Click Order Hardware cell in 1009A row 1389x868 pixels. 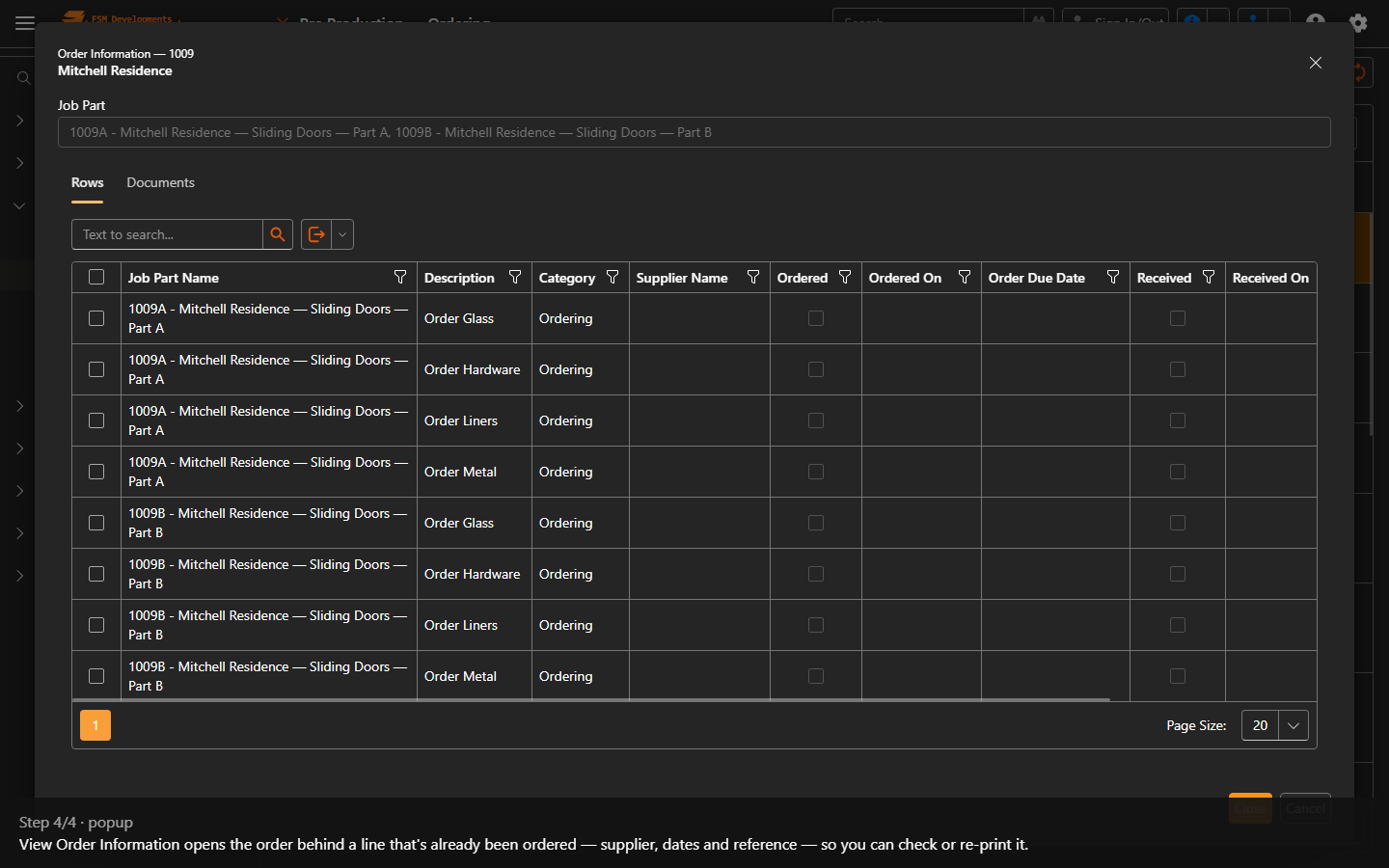[x=473, y=369]
